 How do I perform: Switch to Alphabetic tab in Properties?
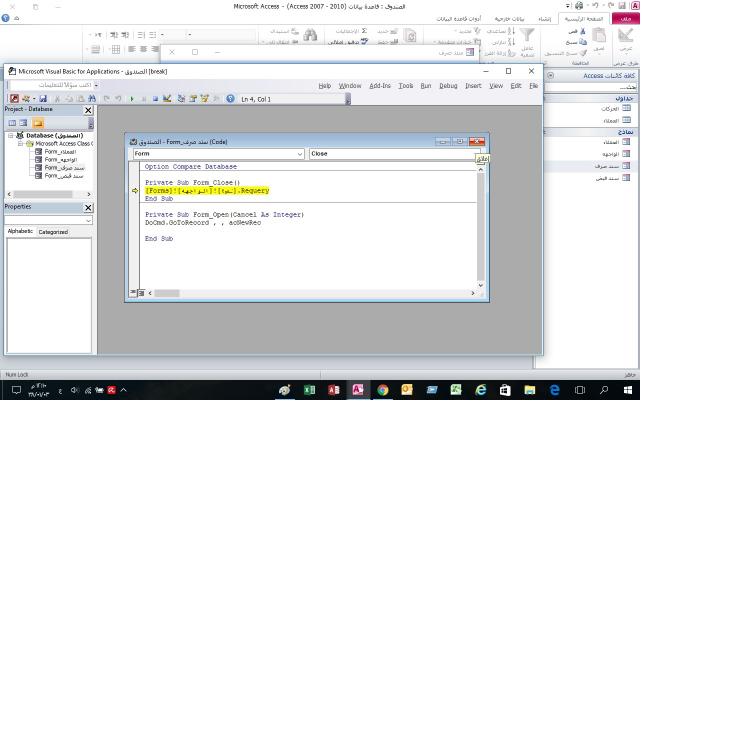(20, 232)
